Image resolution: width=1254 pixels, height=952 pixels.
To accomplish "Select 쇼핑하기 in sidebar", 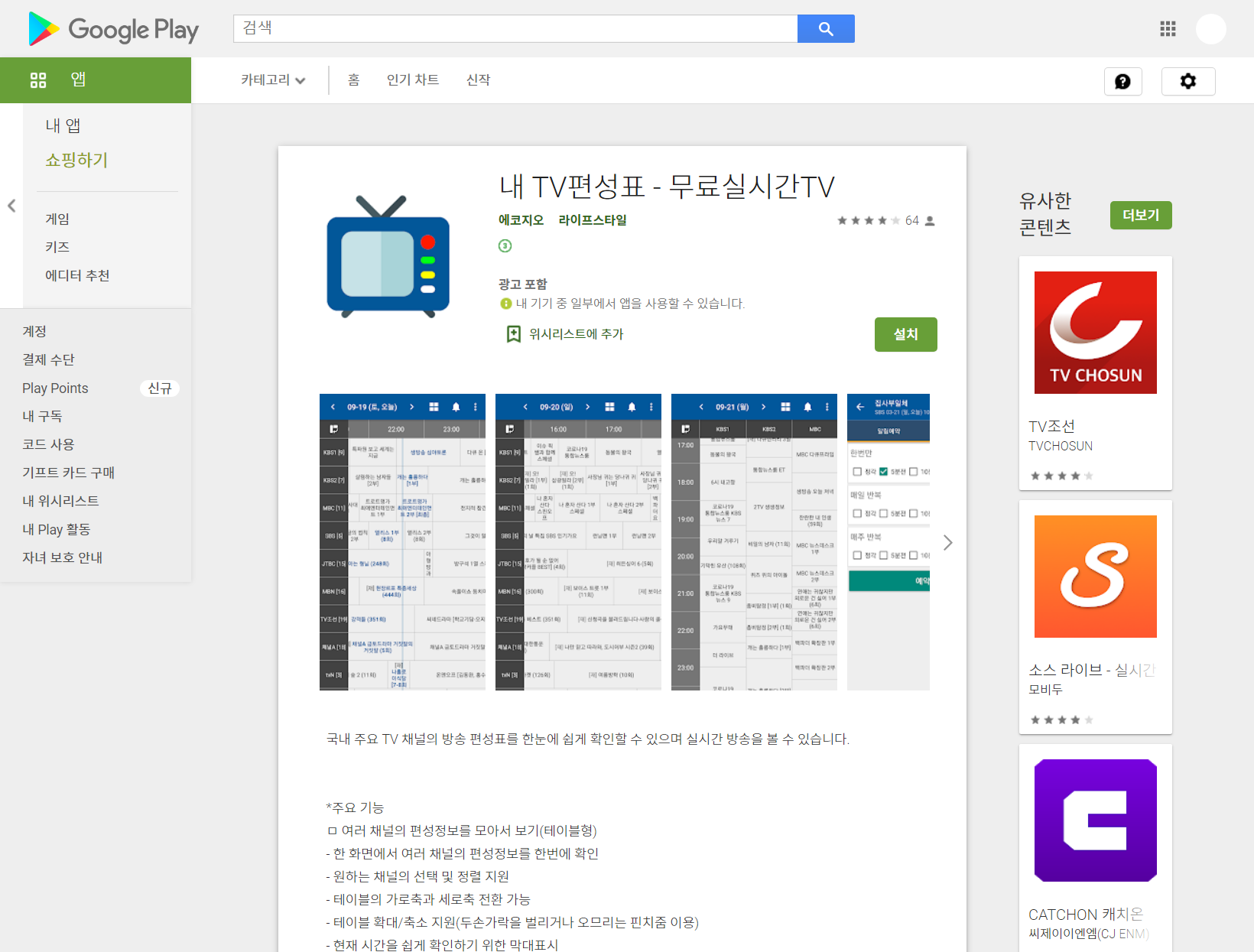I will [x=76, y=160].
